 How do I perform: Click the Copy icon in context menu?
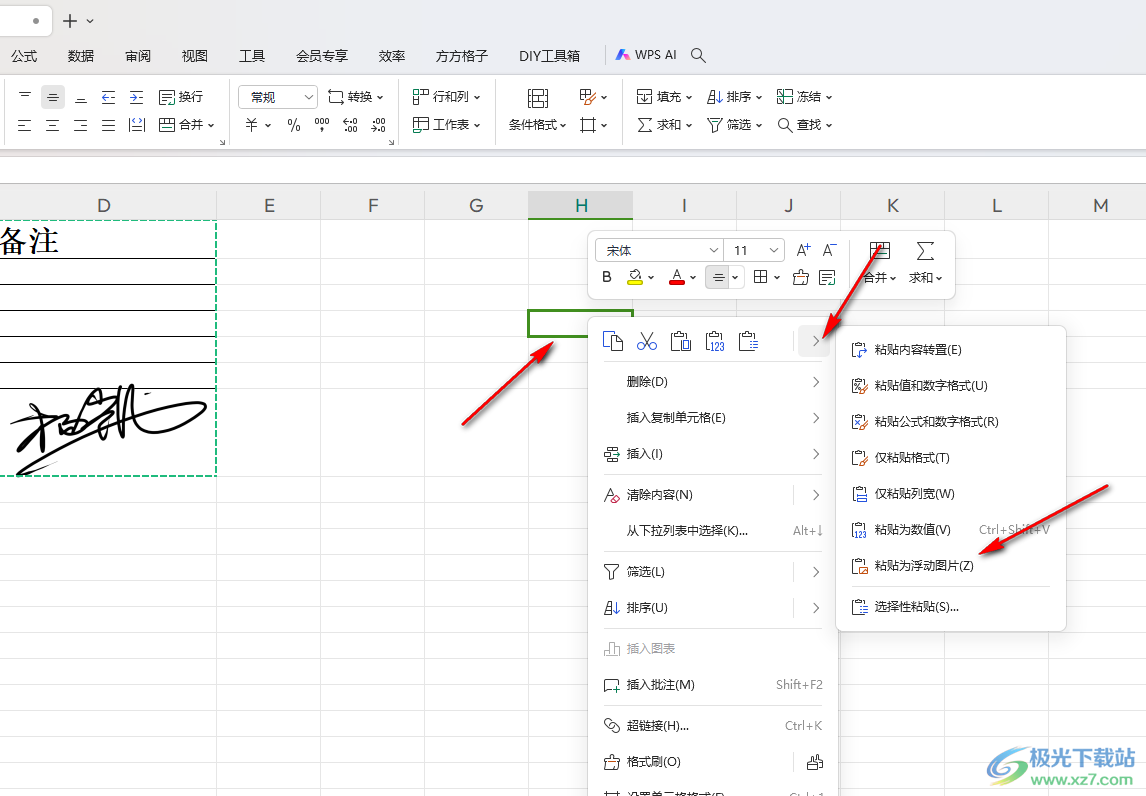click(612, 341)
